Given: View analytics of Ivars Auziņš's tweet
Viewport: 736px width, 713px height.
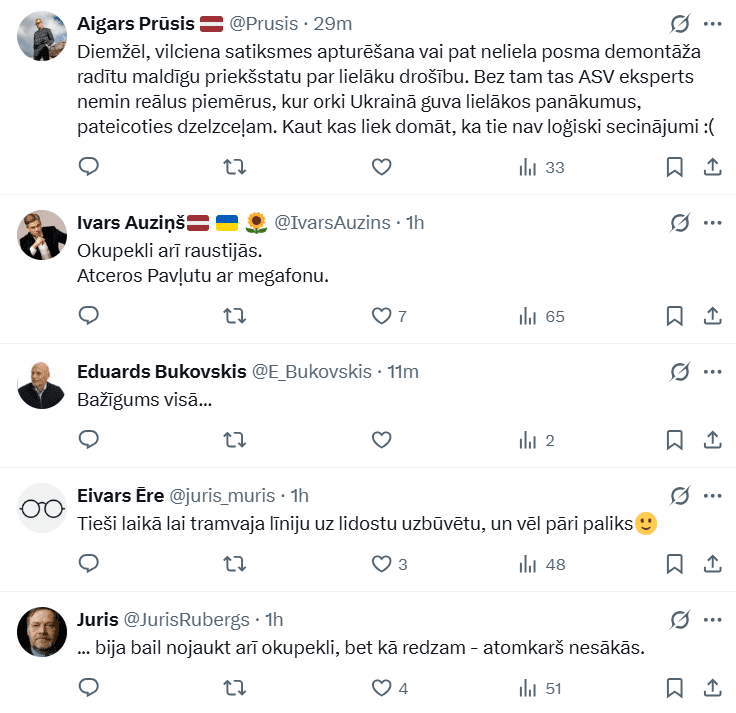Looking at the screenshot, I should click(x=541, y=316).
